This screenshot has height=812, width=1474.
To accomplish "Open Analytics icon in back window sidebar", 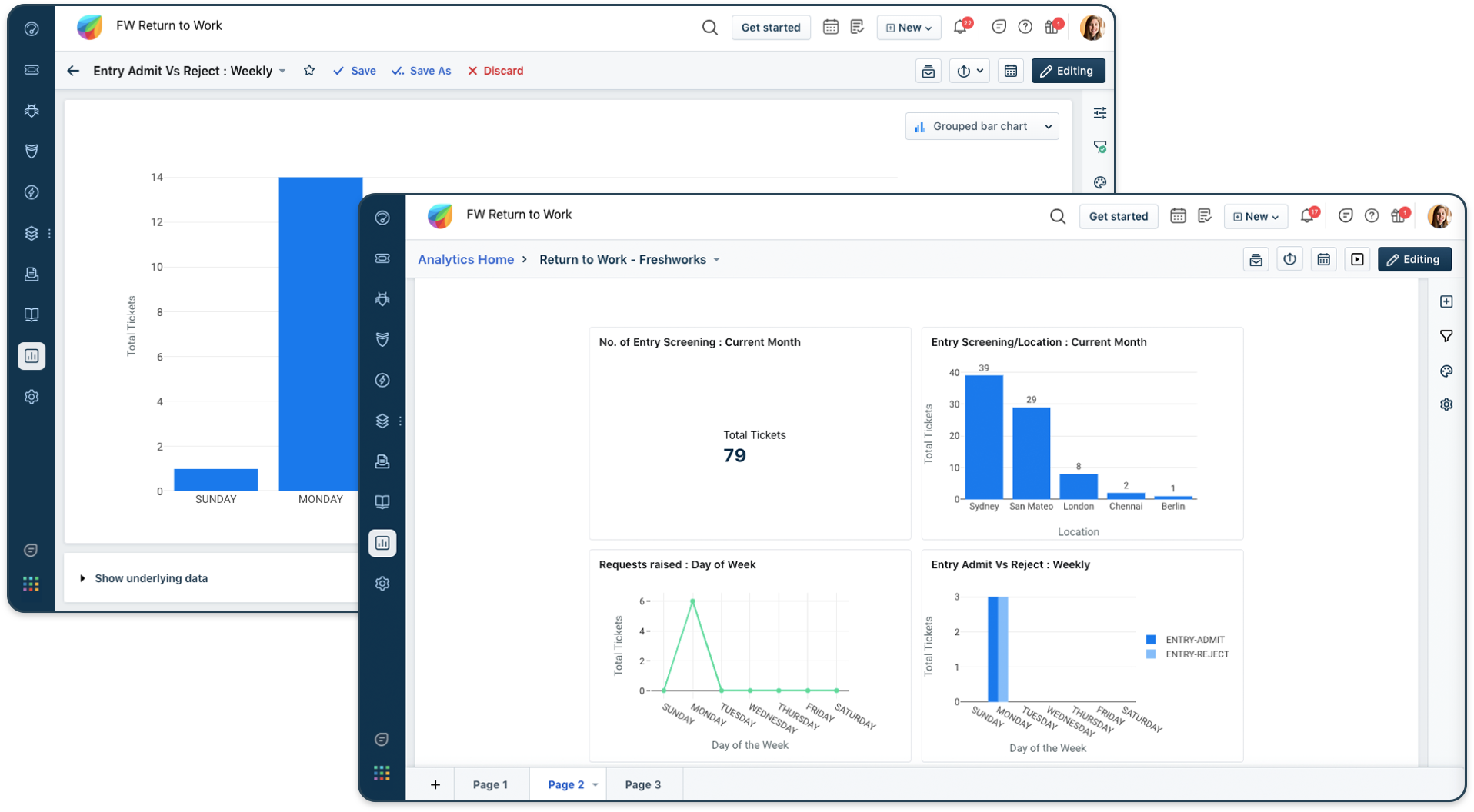I will pyautogui.click(x=32, y=356).
